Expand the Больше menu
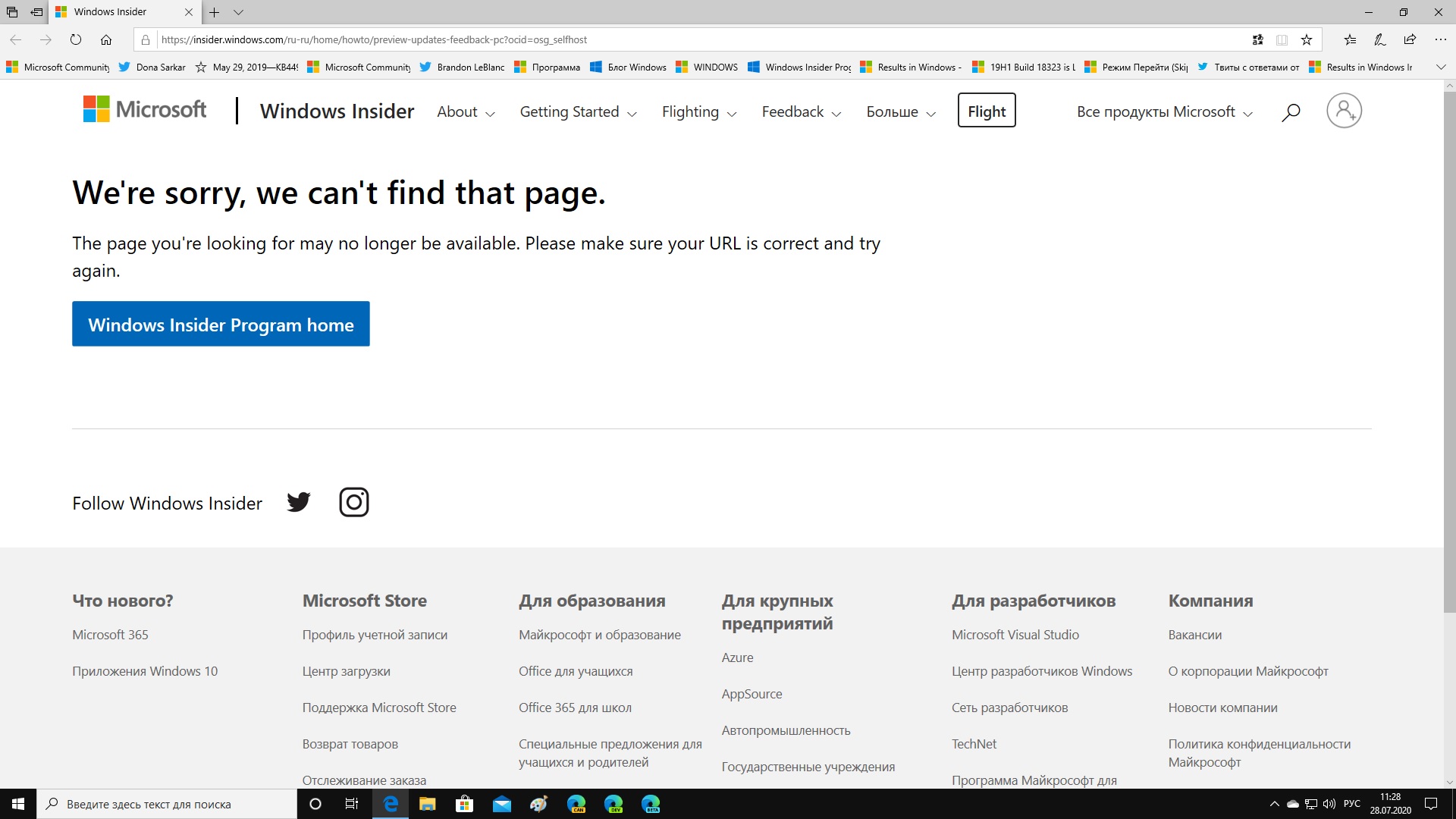 [x=901, y=112]
